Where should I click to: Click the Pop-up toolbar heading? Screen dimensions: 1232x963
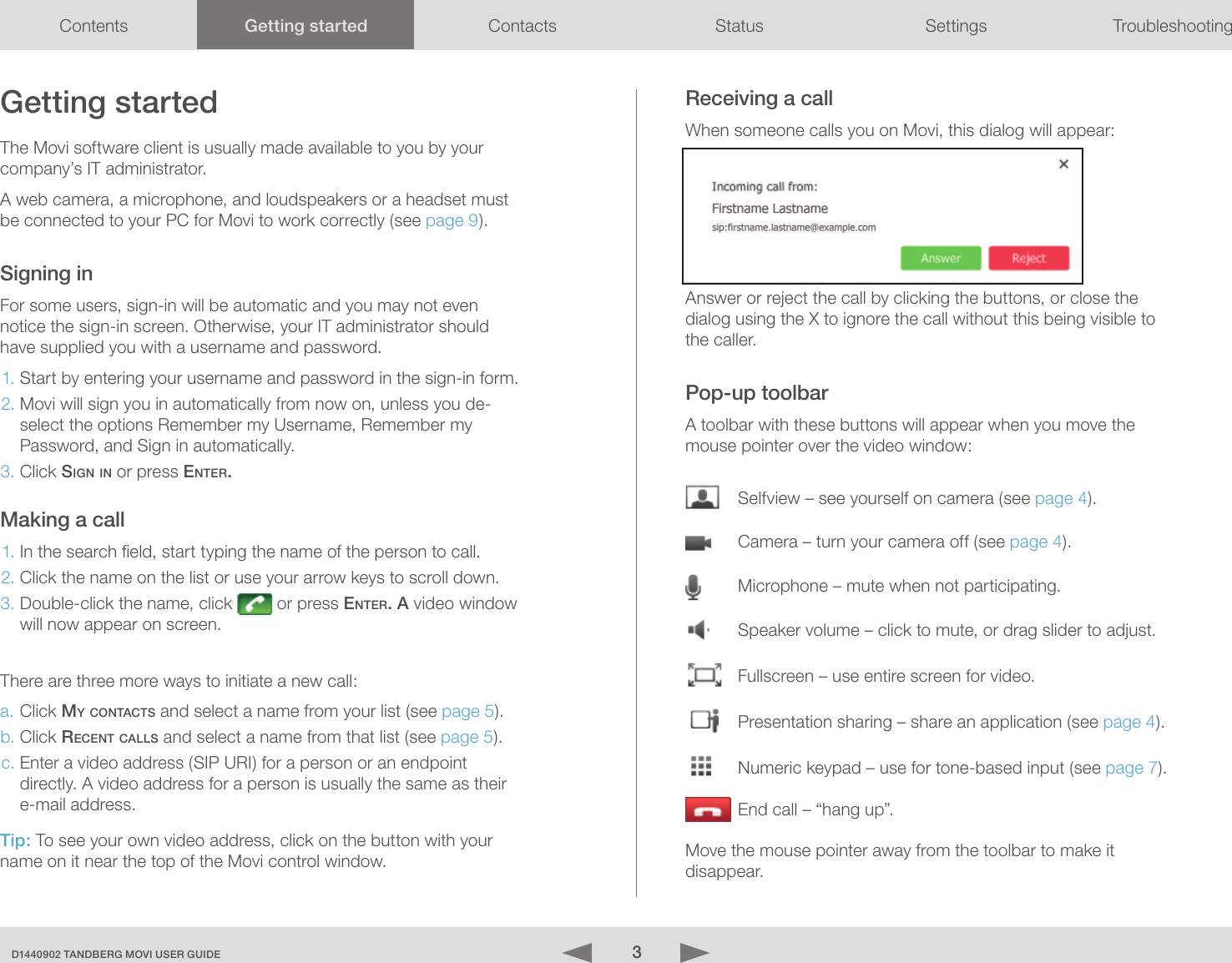[757, 393]
